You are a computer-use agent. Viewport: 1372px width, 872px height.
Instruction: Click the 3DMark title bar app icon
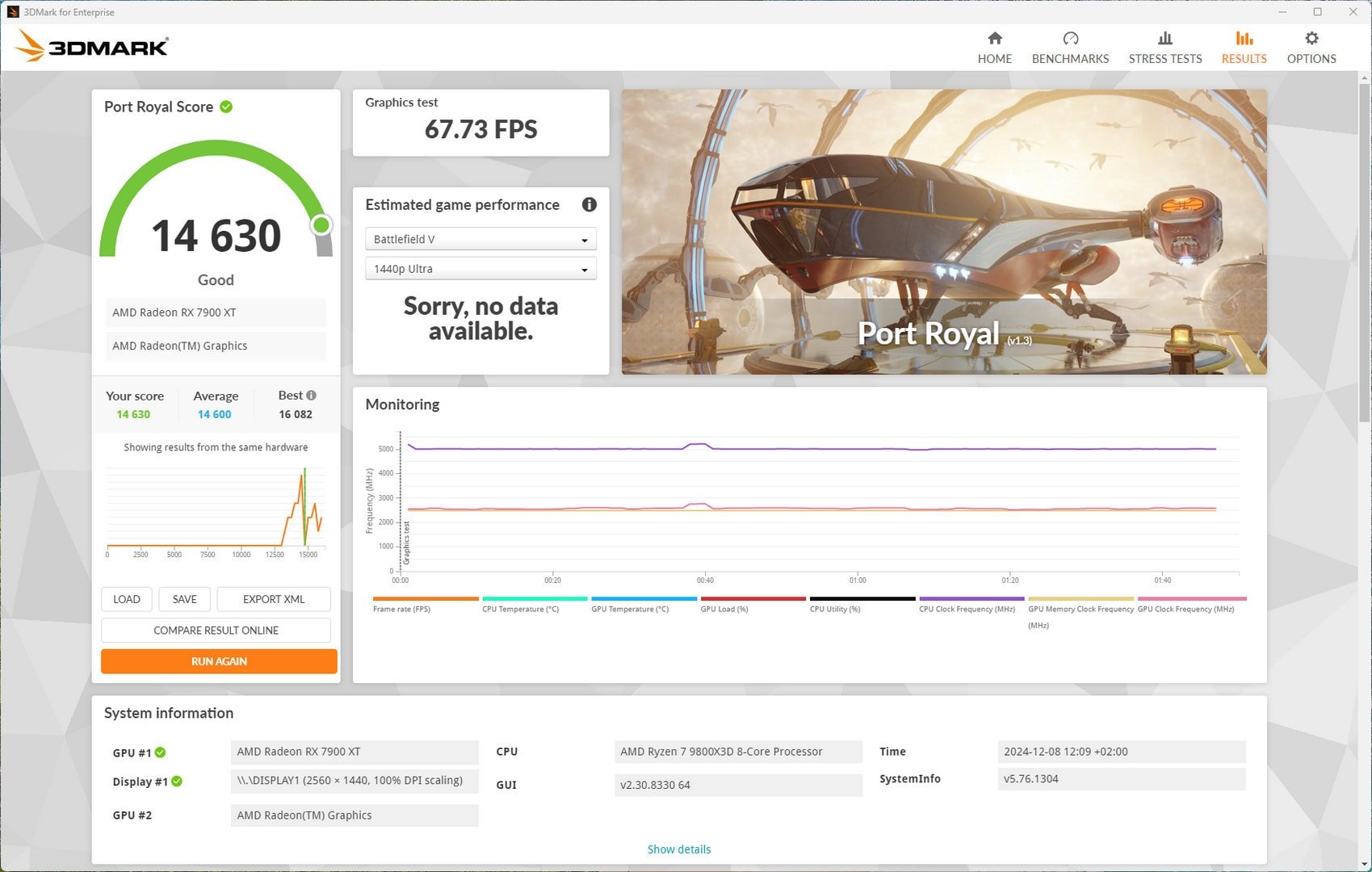(12, 12)
